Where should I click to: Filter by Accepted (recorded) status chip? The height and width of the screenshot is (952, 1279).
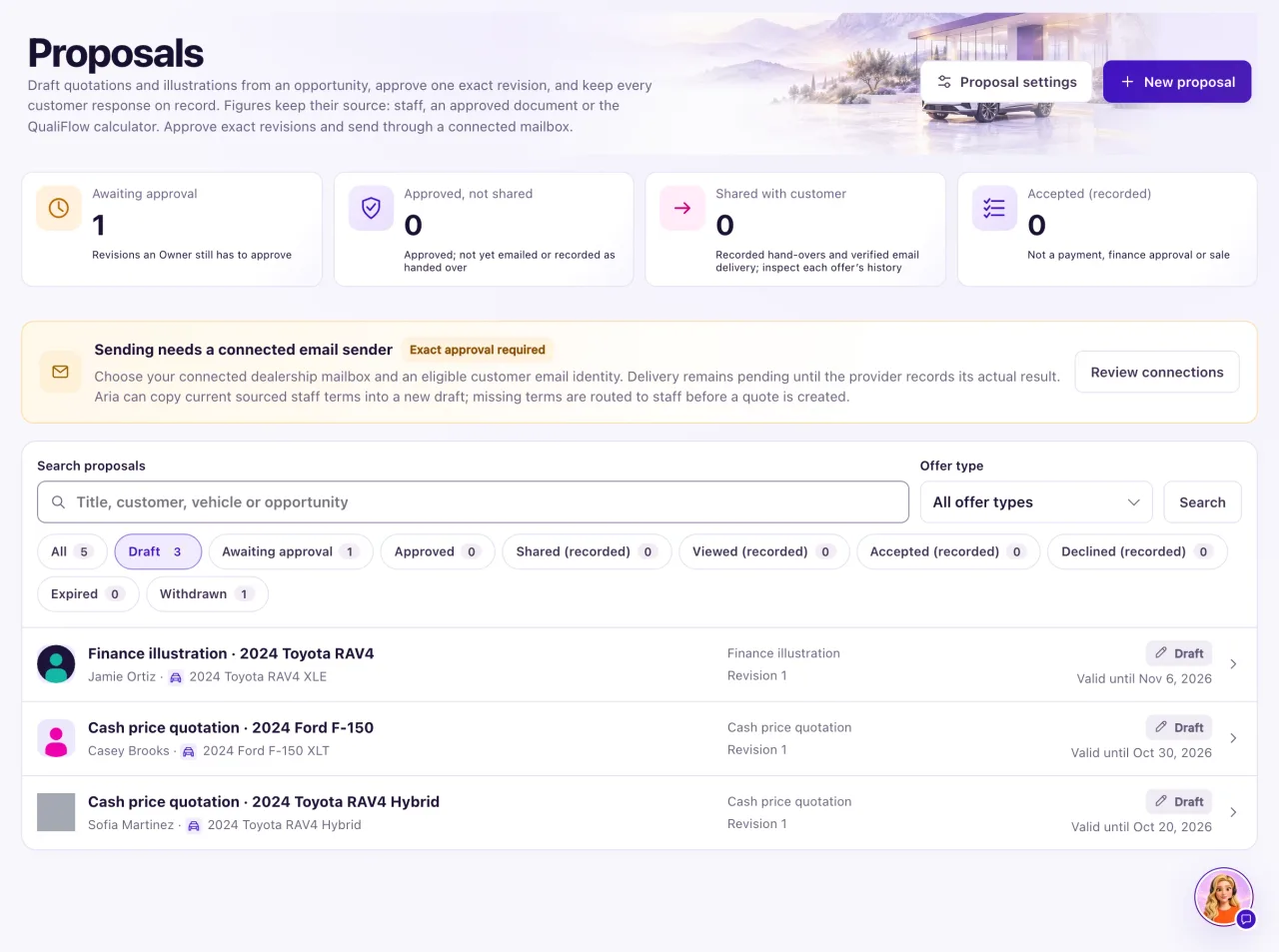[948, 551]
